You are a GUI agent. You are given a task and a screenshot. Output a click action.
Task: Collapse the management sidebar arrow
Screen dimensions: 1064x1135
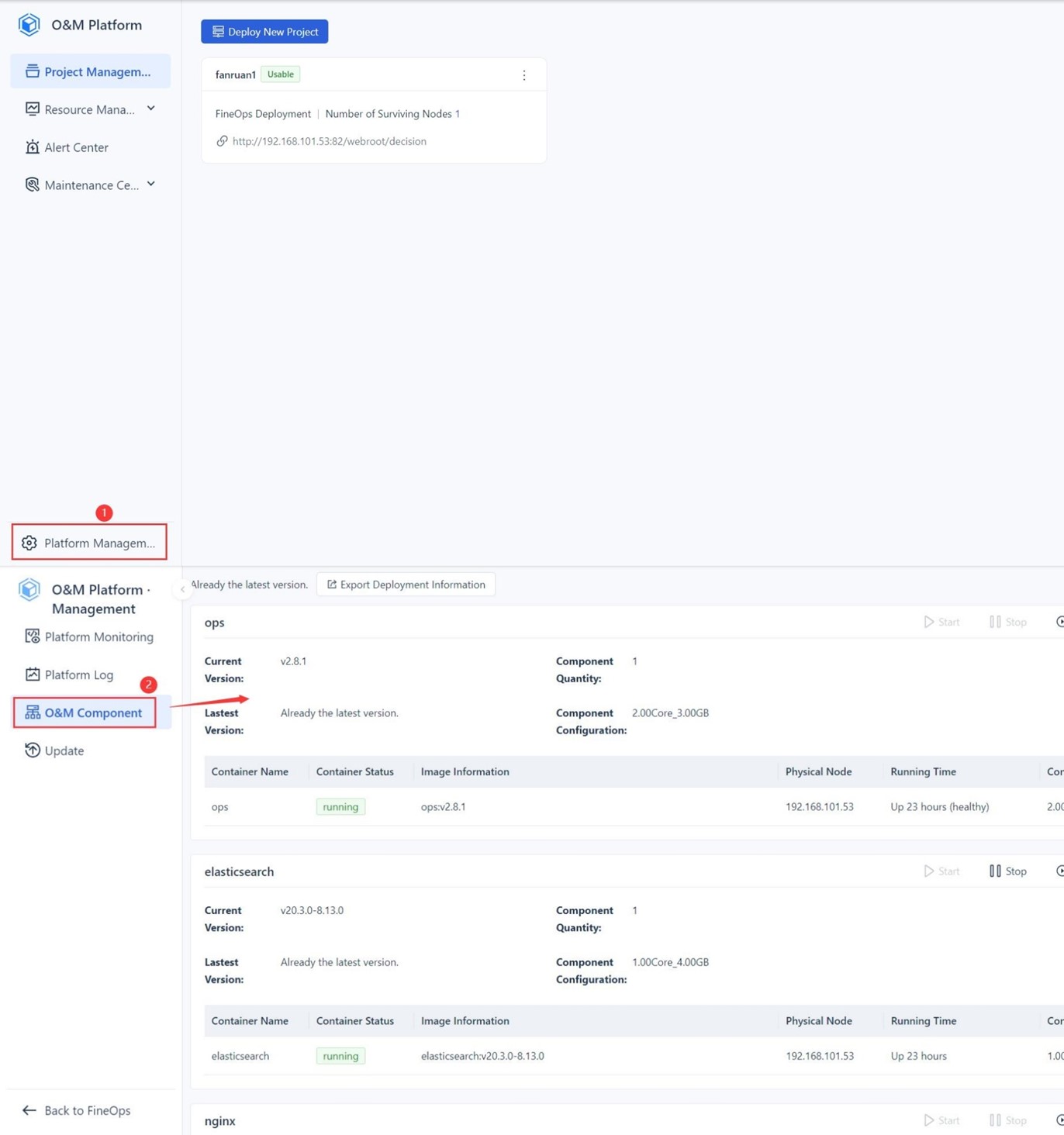pyautogui.click(x=182, y=589)
